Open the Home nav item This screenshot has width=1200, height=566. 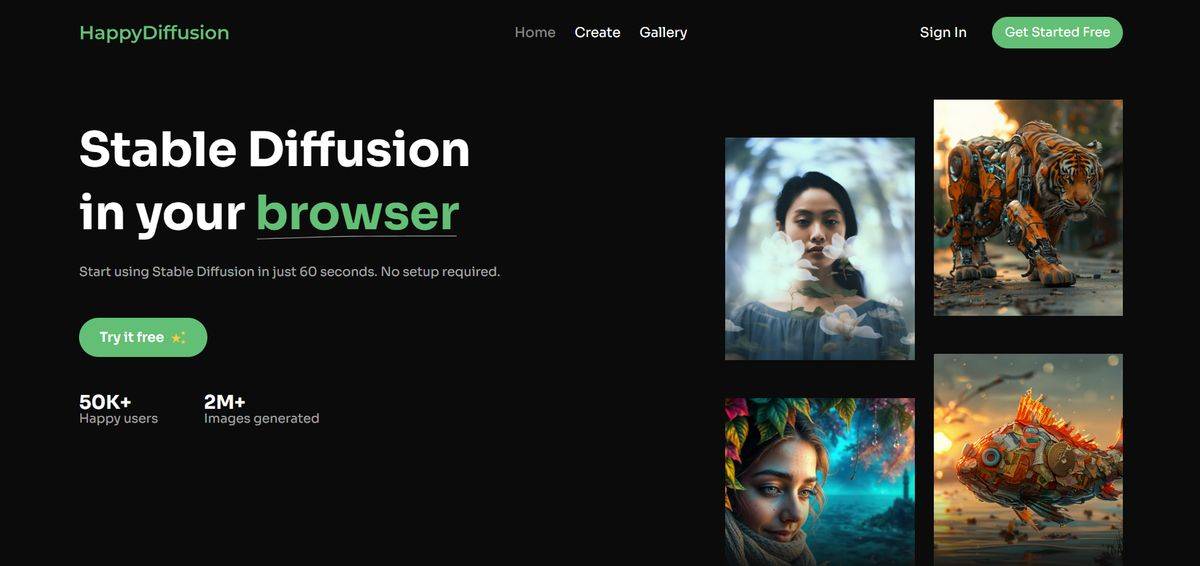coord(535,33)
